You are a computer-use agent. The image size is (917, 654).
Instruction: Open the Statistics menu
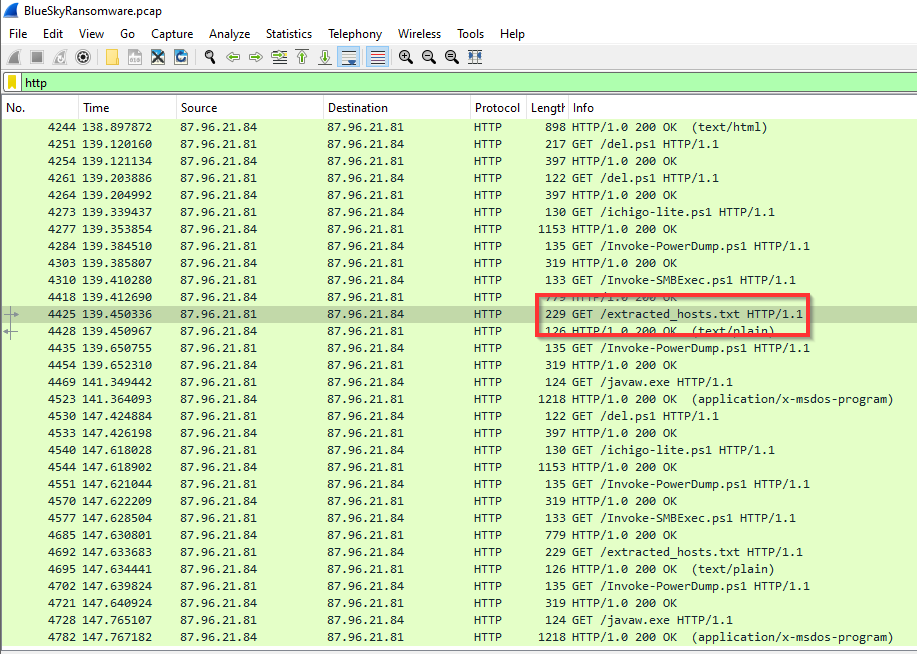click(289, 34)
